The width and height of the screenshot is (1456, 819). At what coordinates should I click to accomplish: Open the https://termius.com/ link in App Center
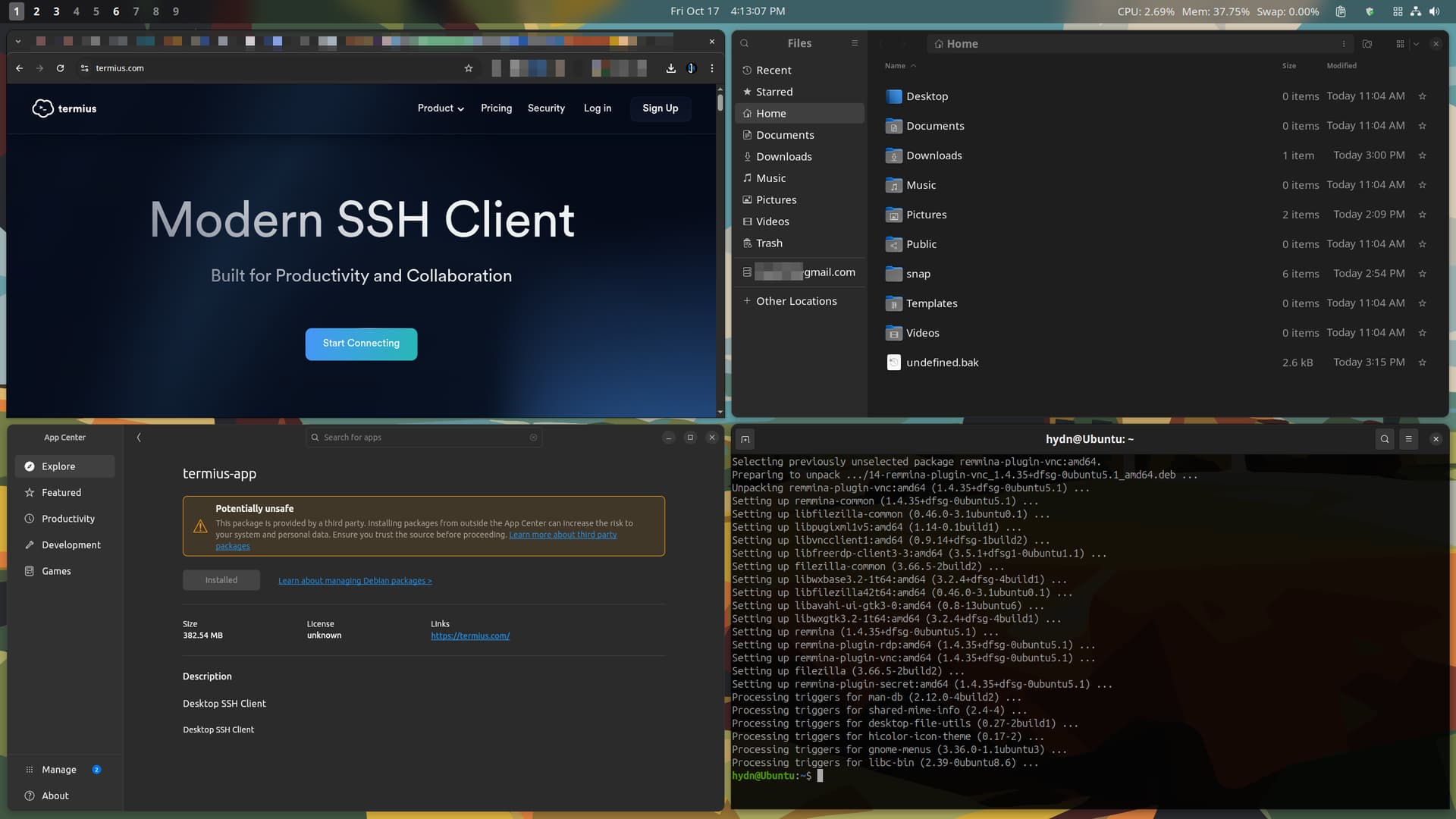point(470,636)
